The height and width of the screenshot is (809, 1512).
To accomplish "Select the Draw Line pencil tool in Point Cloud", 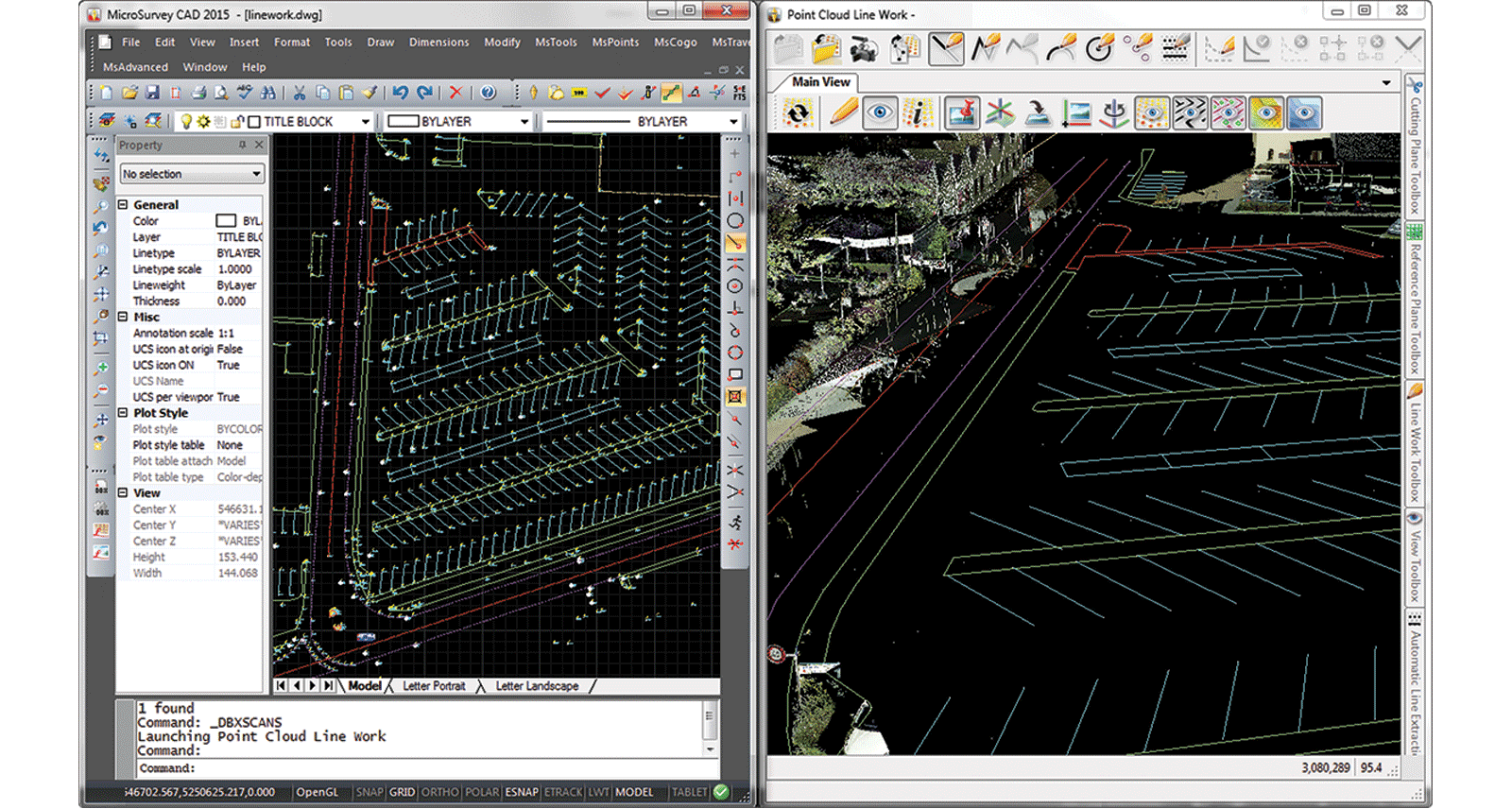I will (947, 48).
